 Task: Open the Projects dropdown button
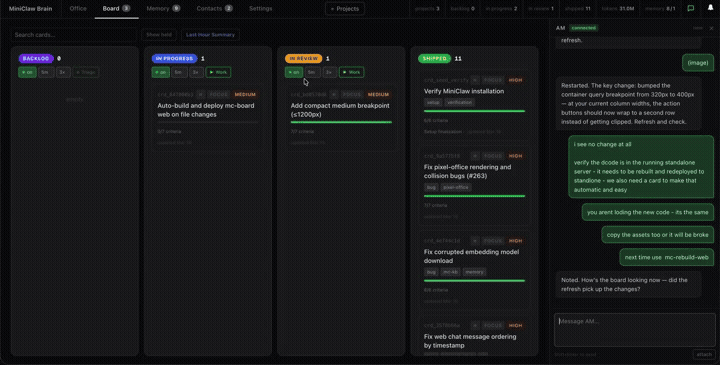pos(345,9)
